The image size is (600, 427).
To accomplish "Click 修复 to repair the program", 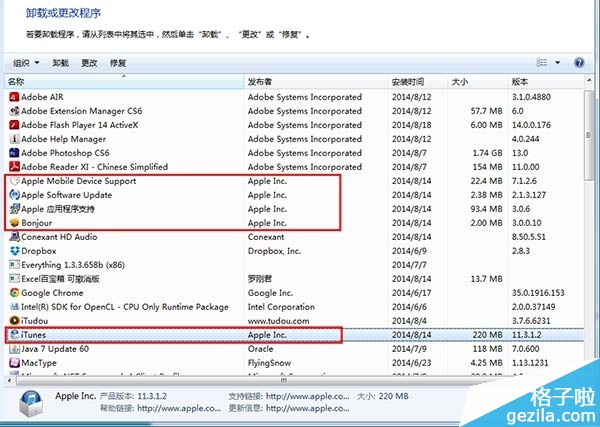I will coord(118,63).
